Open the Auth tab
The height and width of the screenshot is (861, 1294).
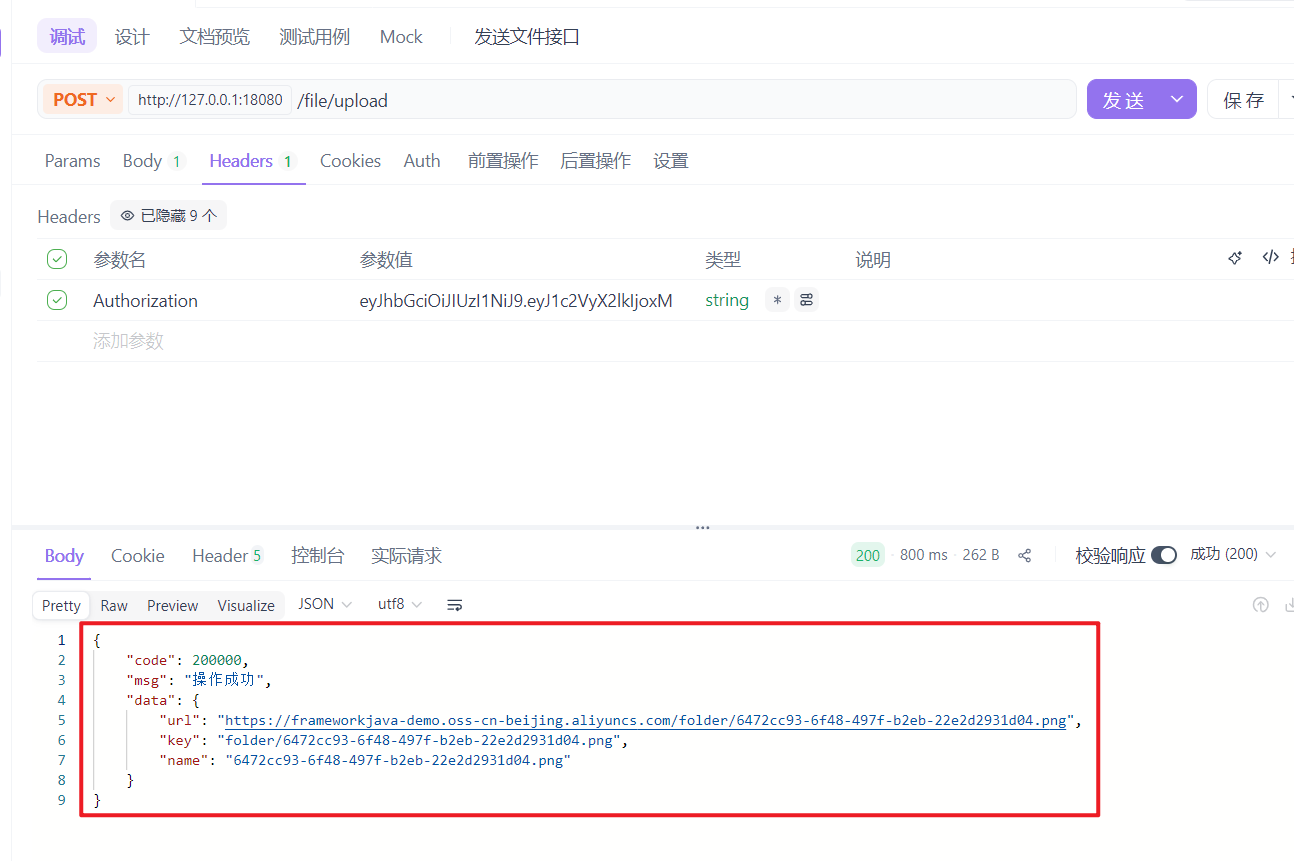pos(422,161)
